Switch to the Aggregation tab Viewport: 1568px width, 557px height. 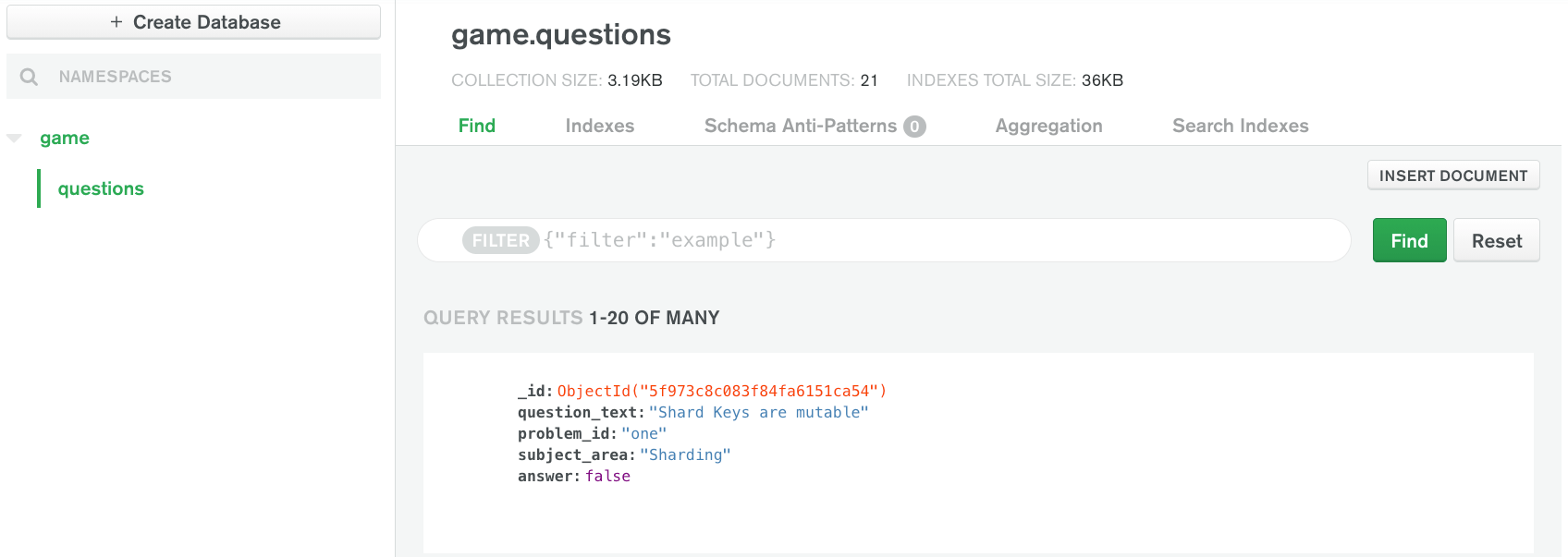tap(1048, 126)
